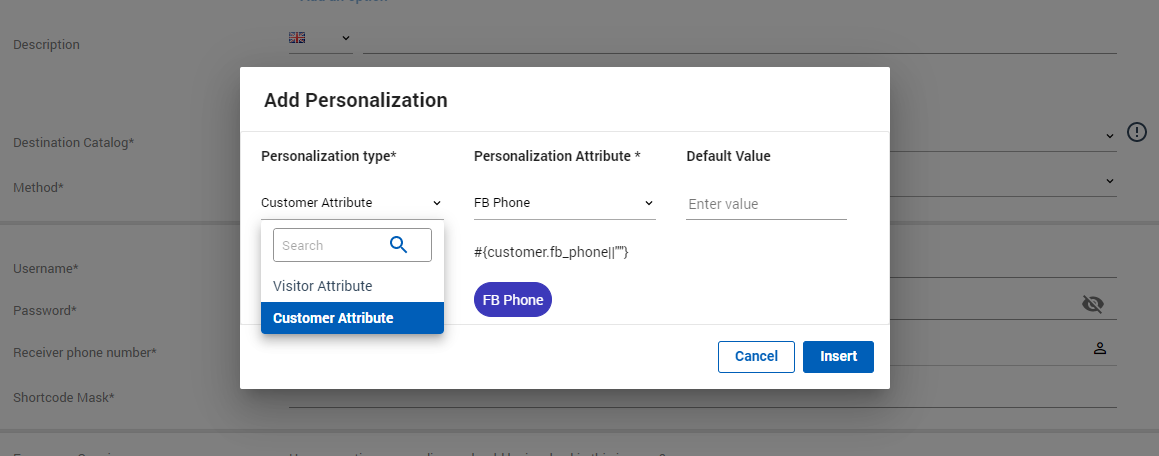1159x456 pixels.
Task: Open the Description language chevron
Action: pos(346,38)
